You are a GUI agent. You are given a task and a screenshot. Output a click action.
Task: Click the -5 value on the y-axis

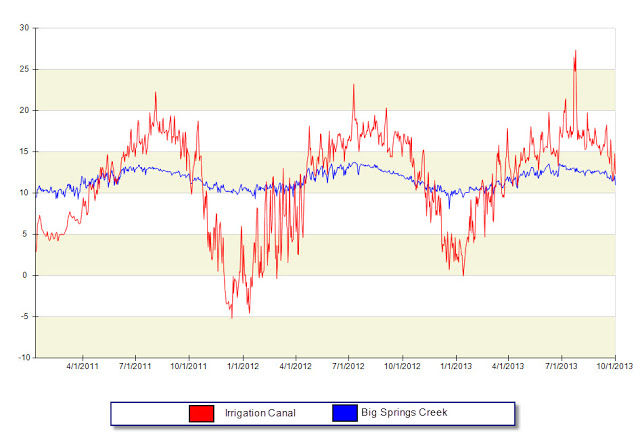tap(24, 316)
